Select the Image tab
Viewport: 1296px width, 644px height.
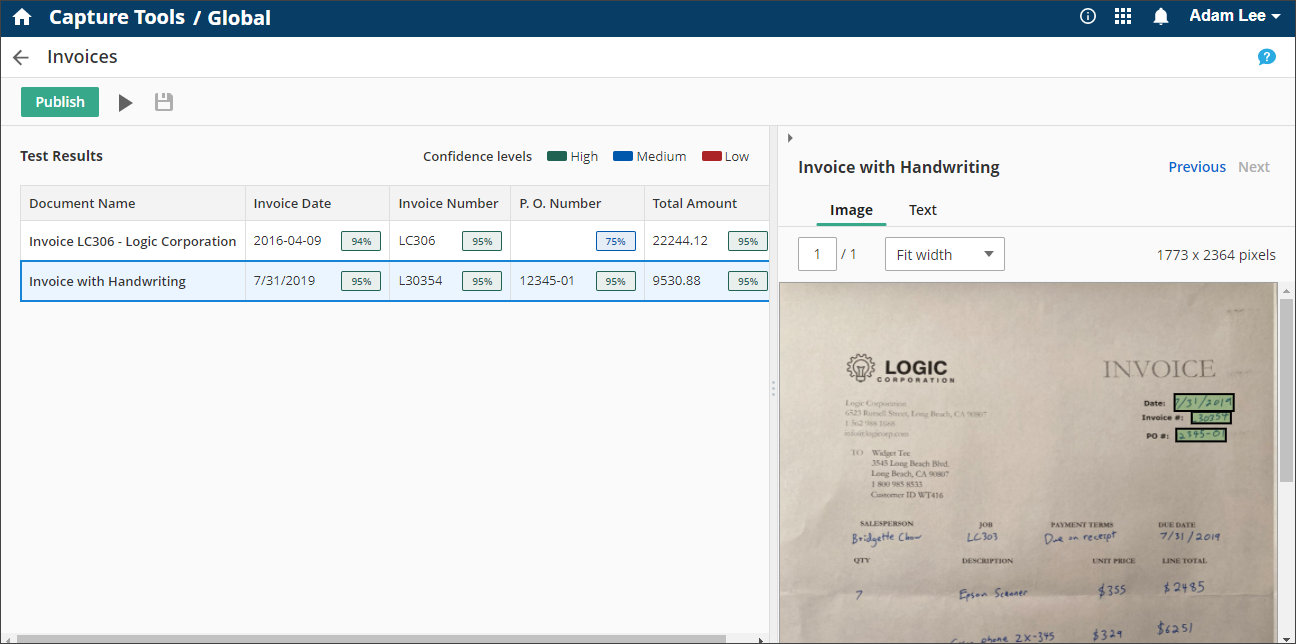pyautogui.click(x=851, y=210)
